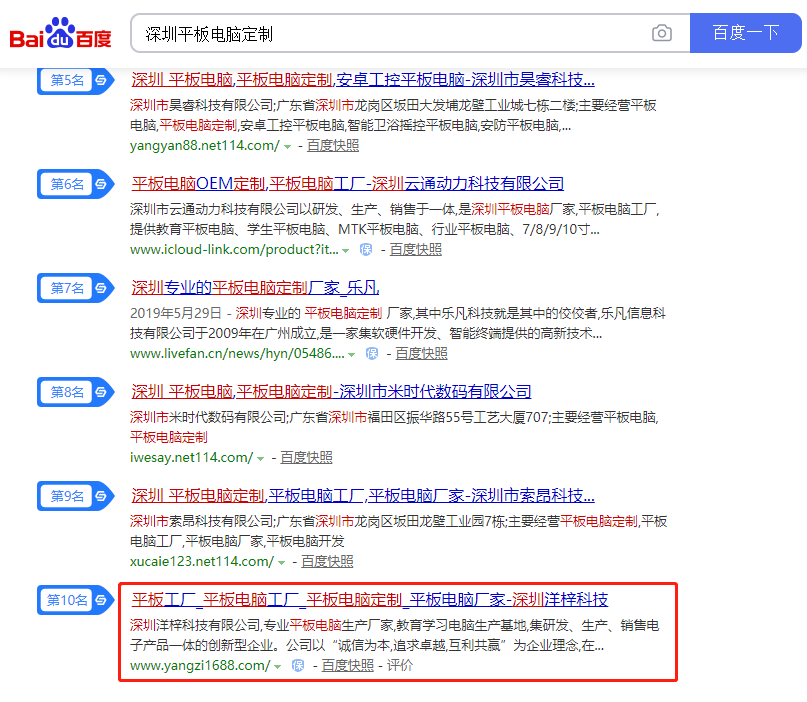Expand dropdown arrow beside xucaie123.net114.com

tap(282, 563)
